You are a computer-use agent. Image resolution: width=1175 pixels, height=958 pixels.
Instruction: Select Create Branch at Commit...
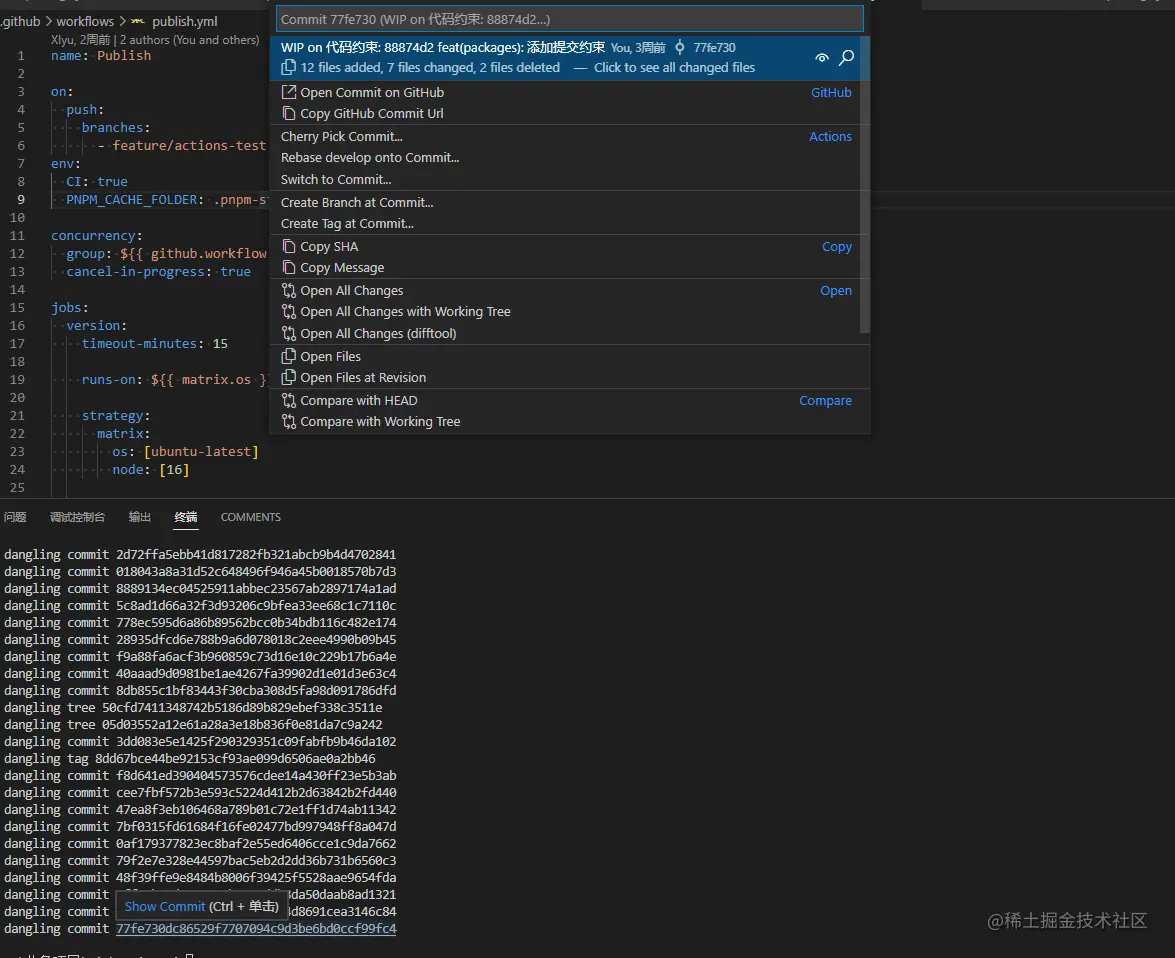(x=570, y=202)
